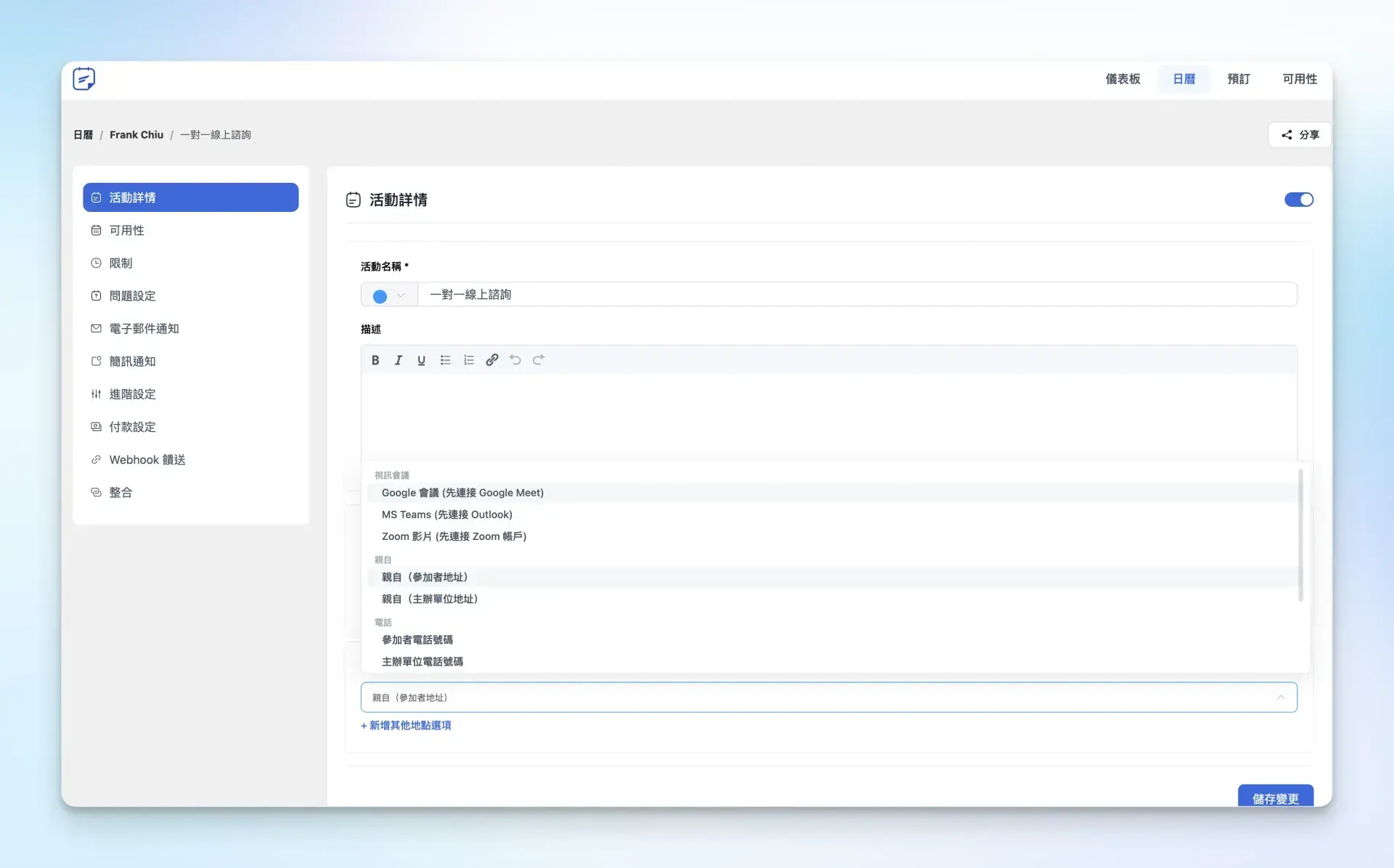Click the 活動名稱 text input field
This screenshot has height=868, width=1394.
pyautogui.click(x=857, y=295)
